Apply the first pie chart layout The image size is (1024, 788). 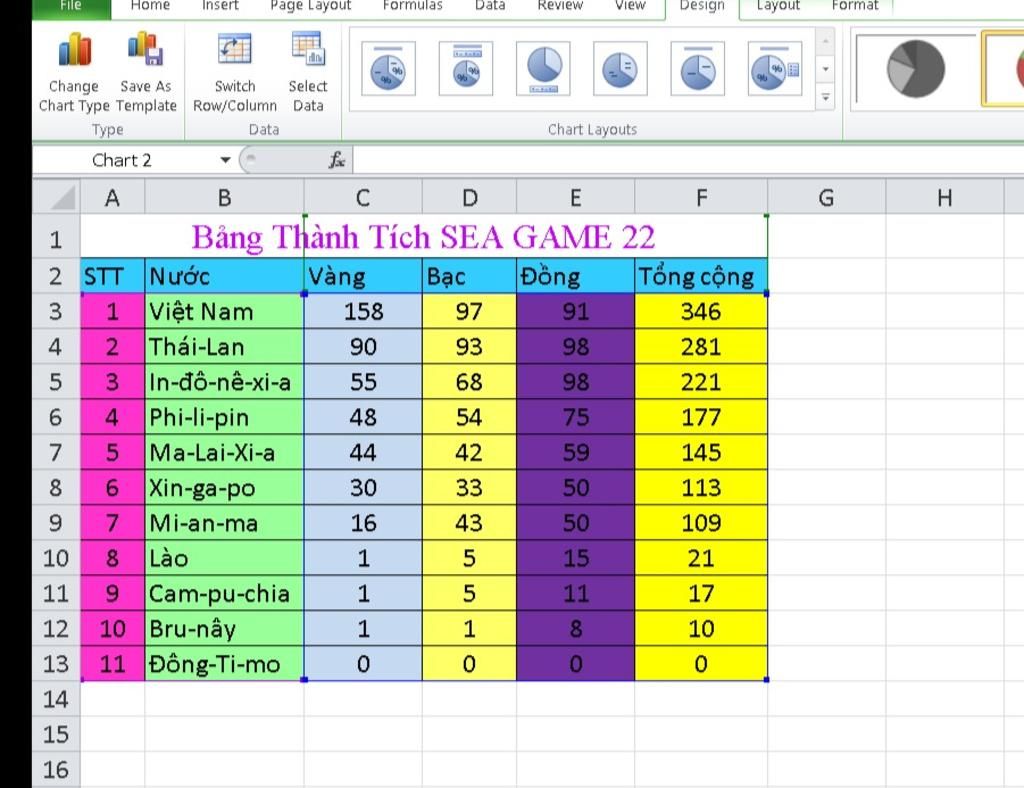(x=389, y=69)
